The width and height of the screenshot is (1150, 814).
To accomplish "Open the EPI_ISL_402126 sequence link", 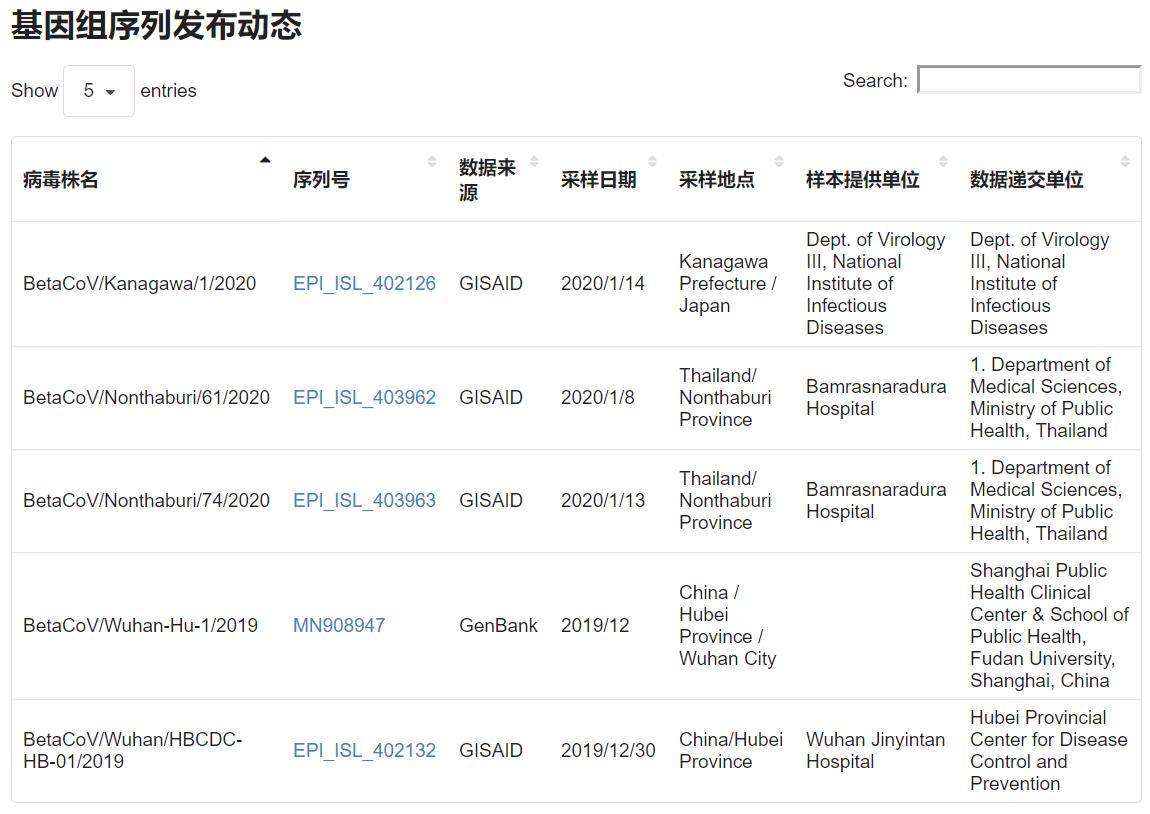I will pos(364,283).
